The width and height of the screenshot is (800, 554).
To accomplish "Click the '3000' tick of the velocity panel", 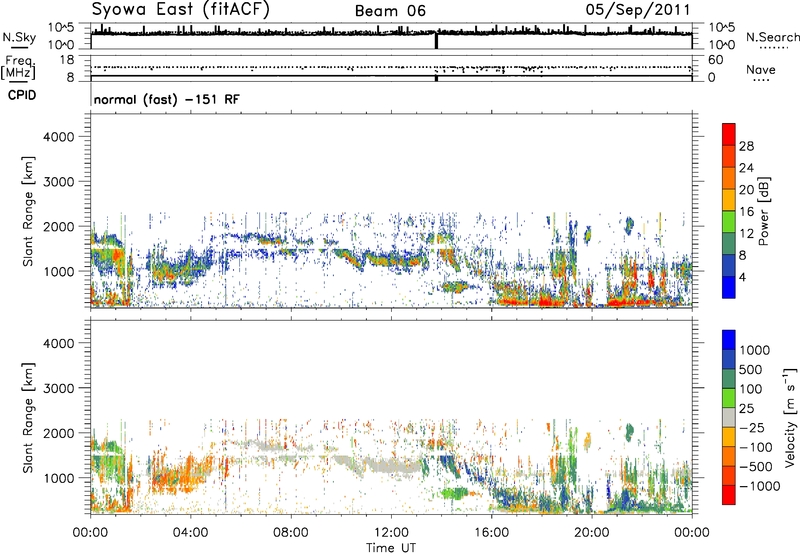I will [58, 388].
